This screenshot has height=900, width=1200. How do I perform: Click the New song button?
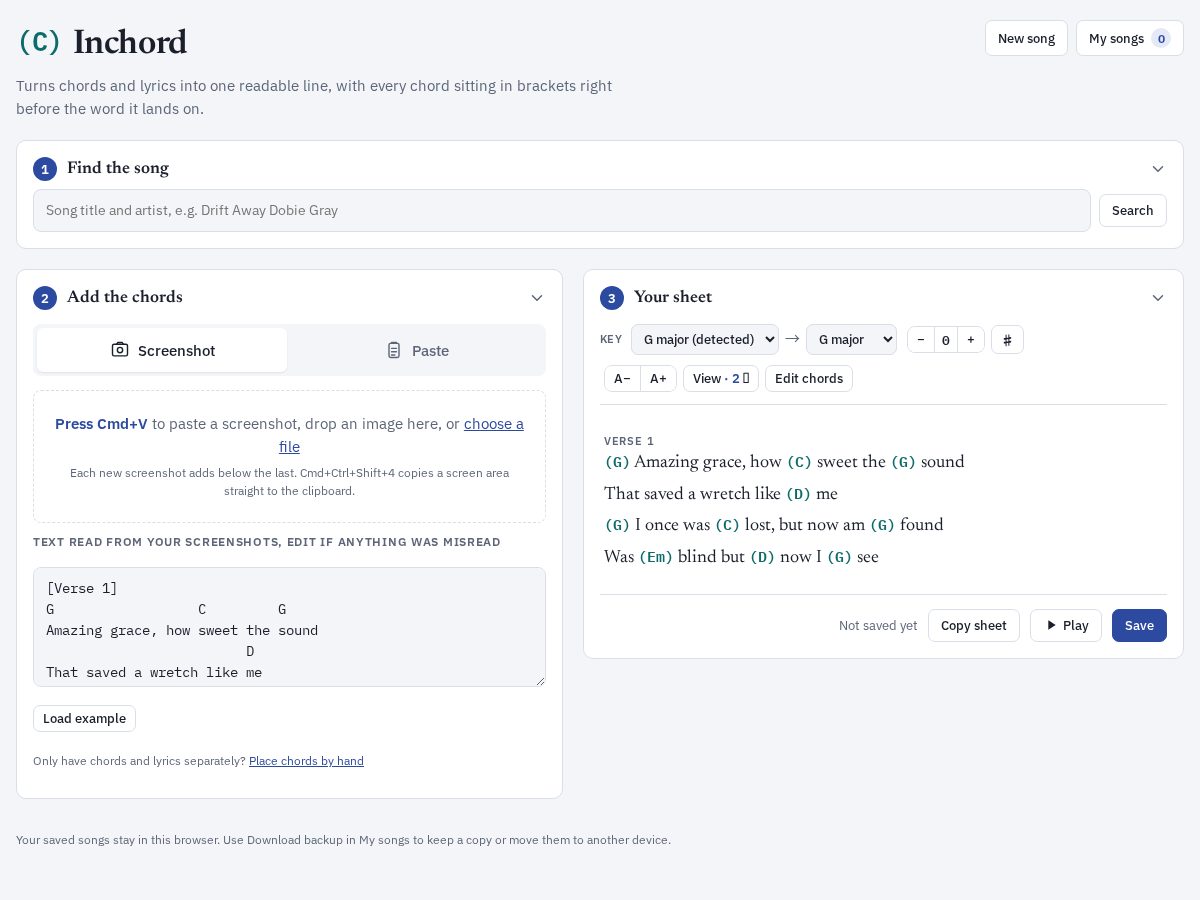(x=1026, y=38)
